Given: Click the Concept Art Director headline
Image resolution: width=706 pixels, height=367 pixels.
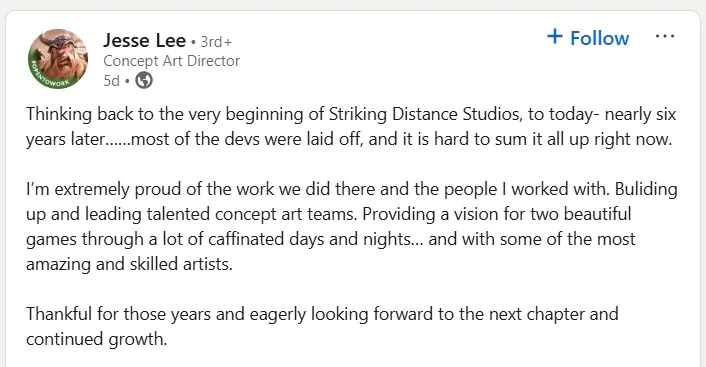Looking at the screenshot, I should click(x=172, y=61).
